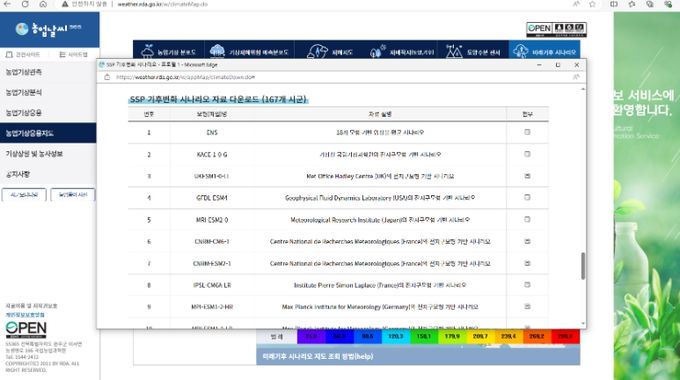
Task: Toggle the MRI ESM2 0 checkbox
Action: [527, 219]
